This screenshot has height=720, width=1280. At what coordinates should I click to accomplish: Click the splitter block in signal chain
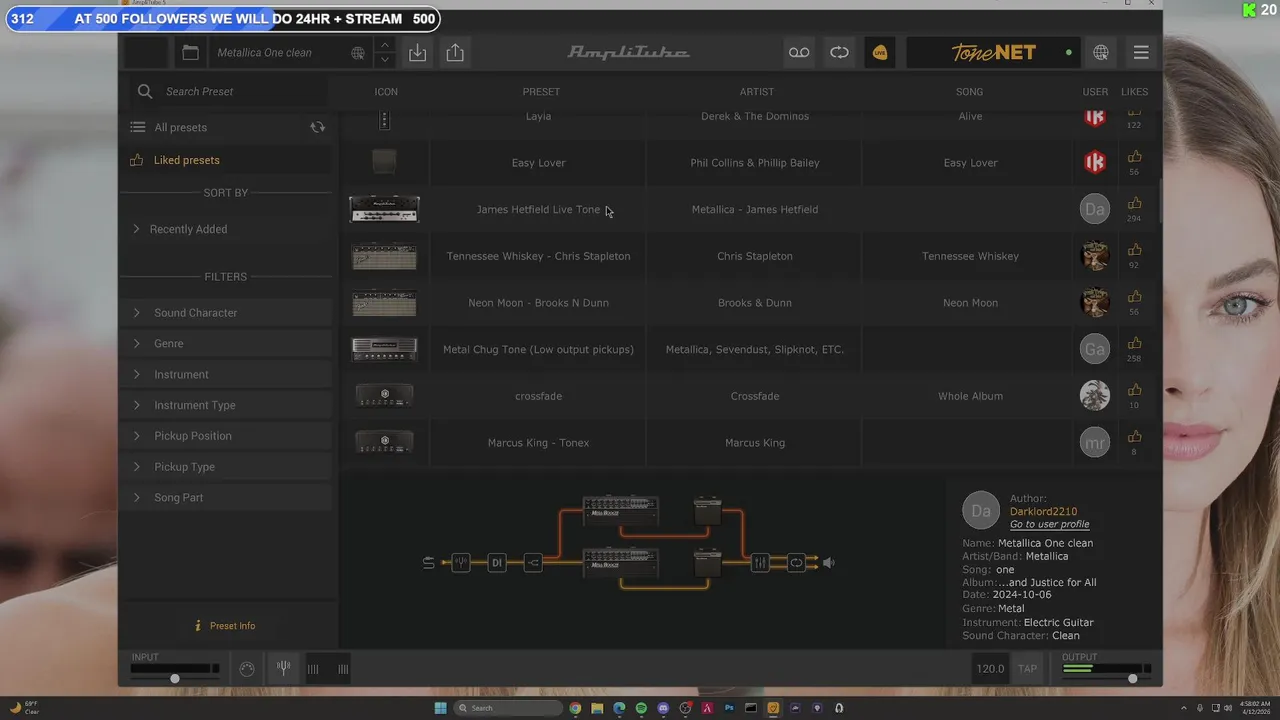pyautogui.click(x=533, y=563)
